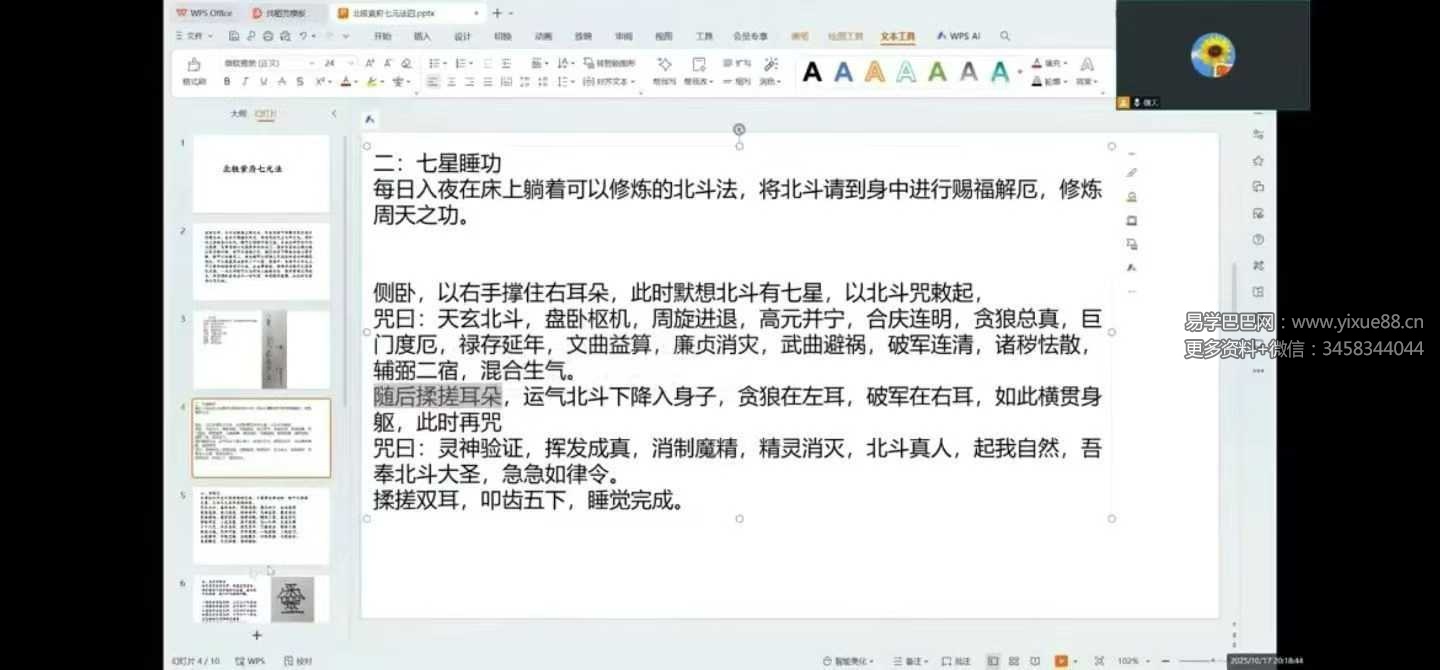Click the clear formatting eraser icon
This screenshot has width=1440, height=670.
407,63
